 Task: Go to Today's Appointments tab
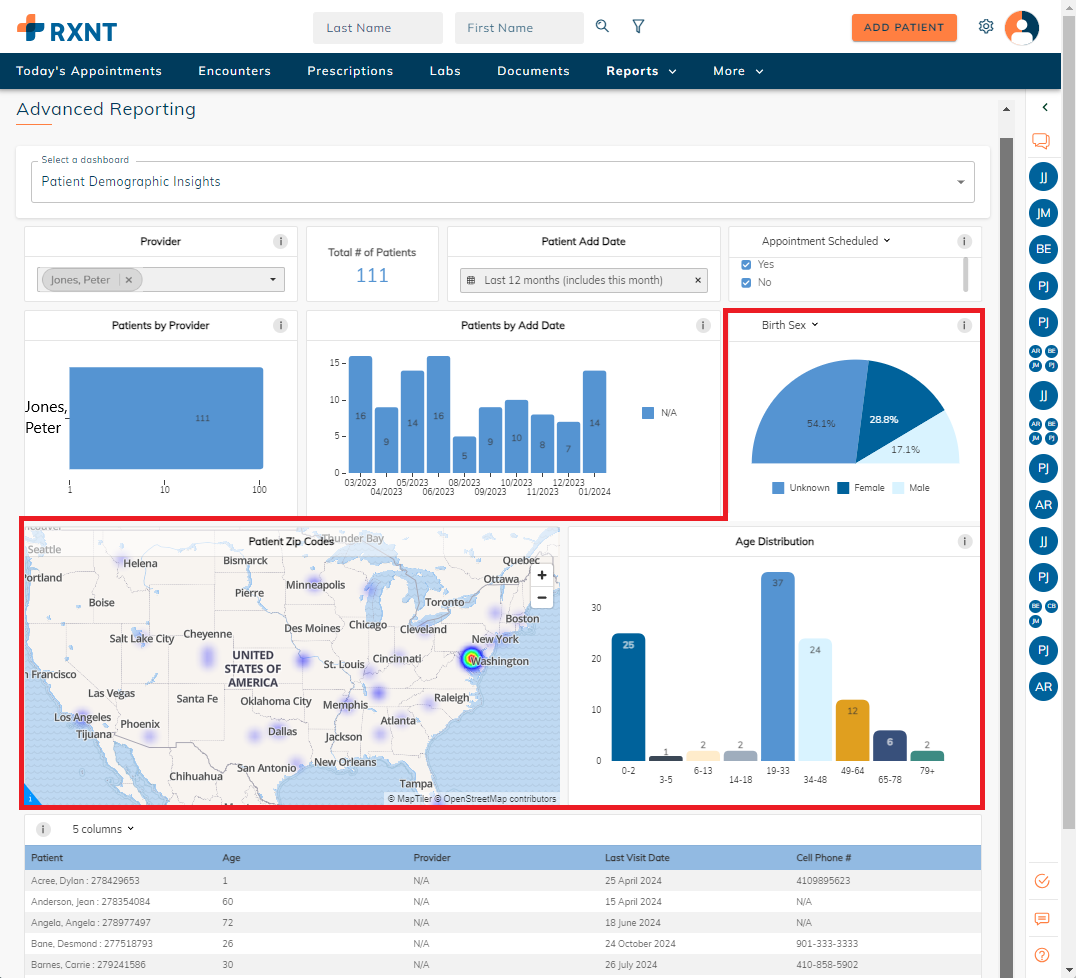[x=89, y=71]
